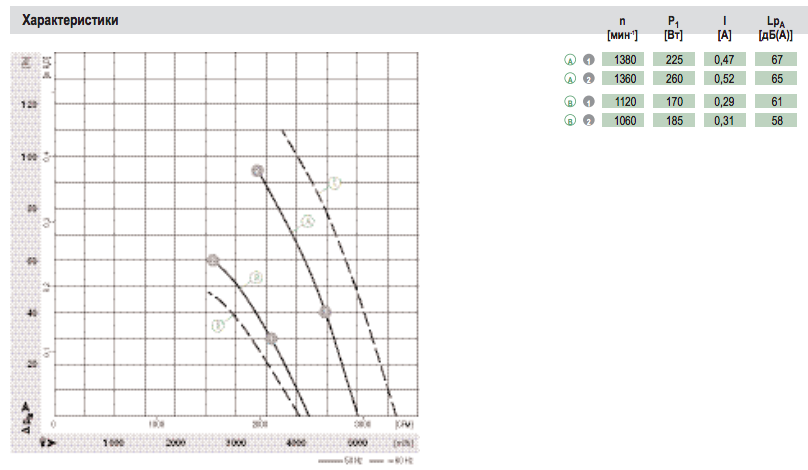Click the green A marker in the 1380 row
Screen dimensions: 808x470
(570, 60)
